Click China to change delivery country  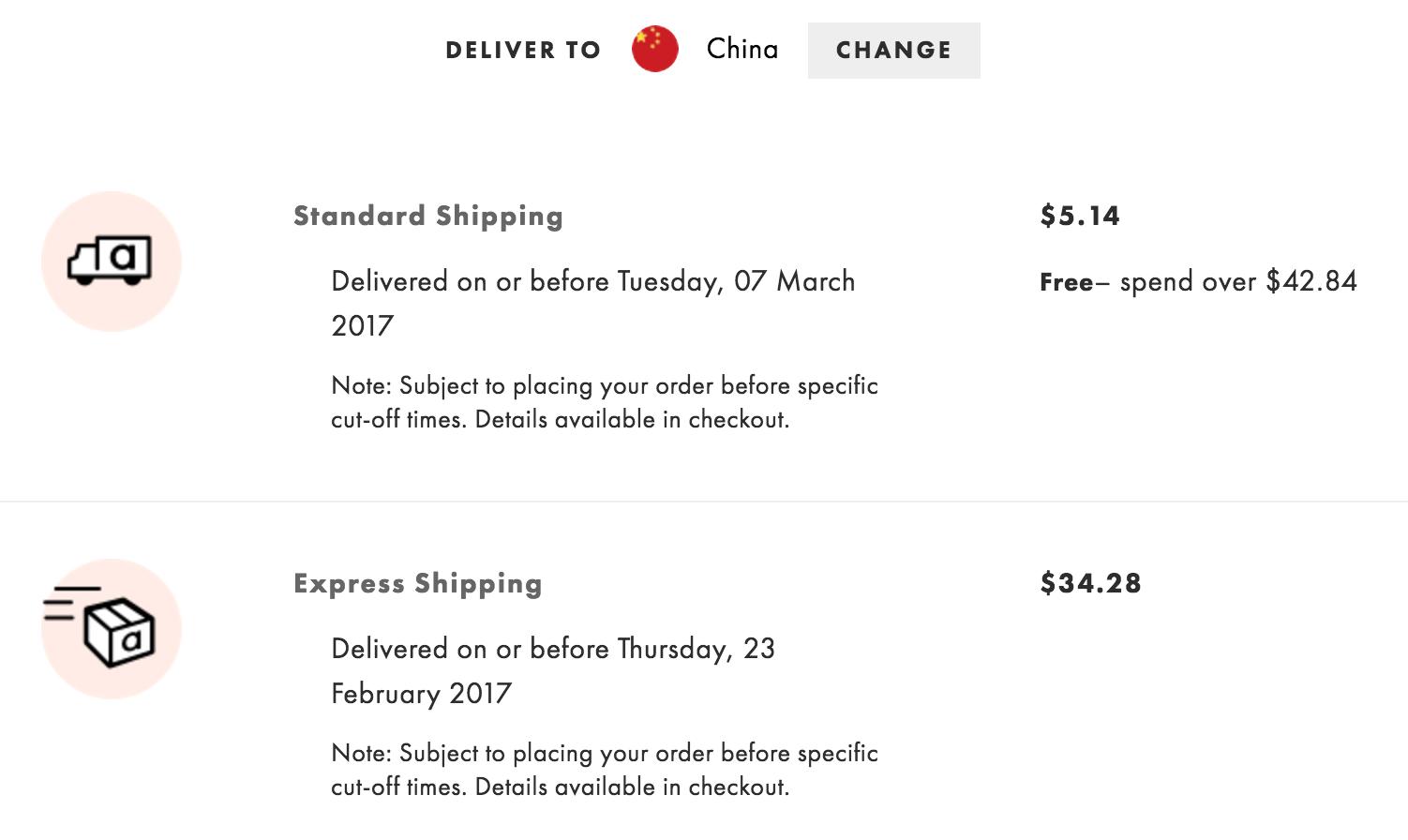(x=741, y=49)
